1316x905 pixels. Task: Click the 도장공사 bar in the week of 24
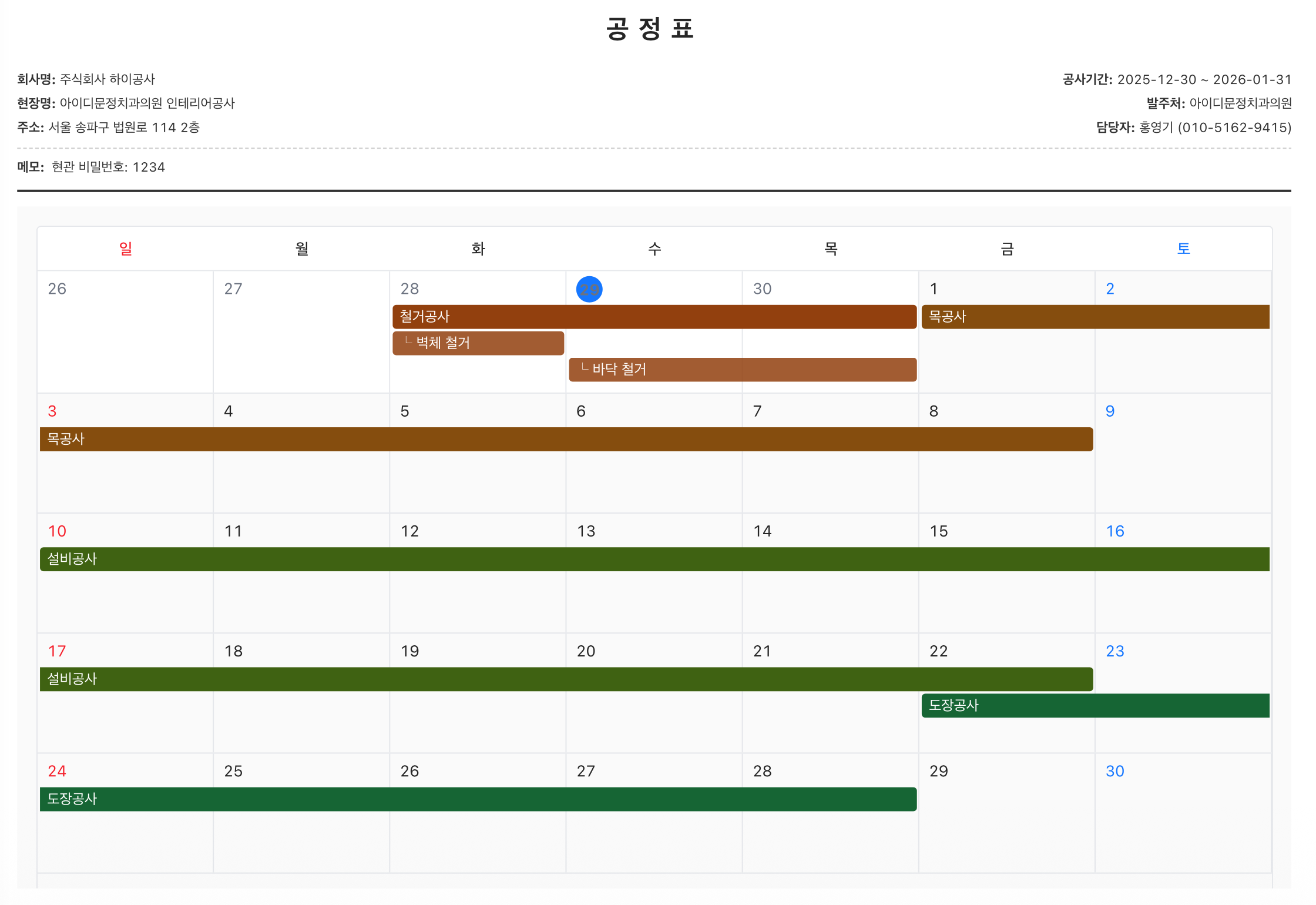478,799
